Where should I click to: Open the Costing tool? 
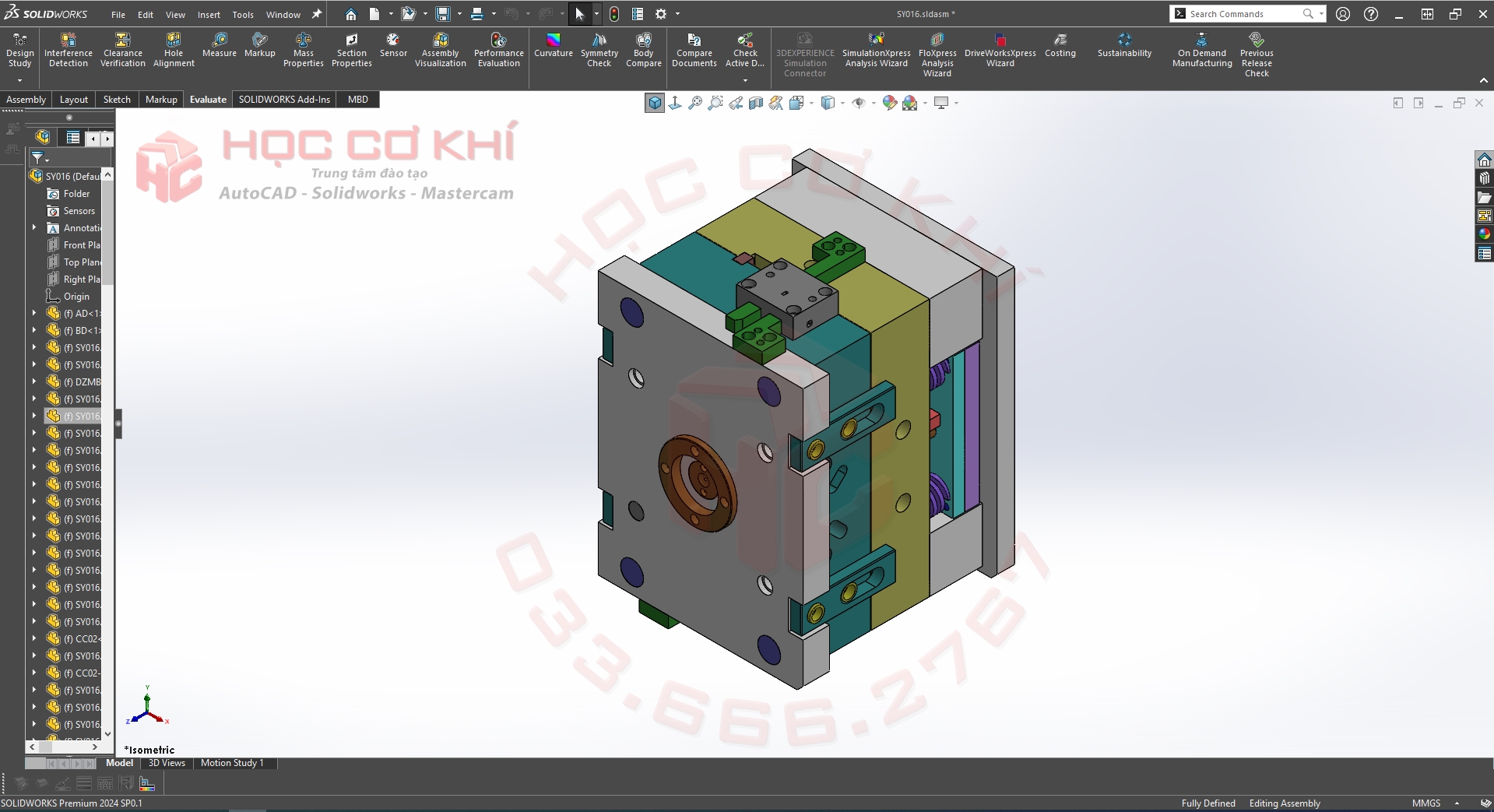coord(1060,45)
